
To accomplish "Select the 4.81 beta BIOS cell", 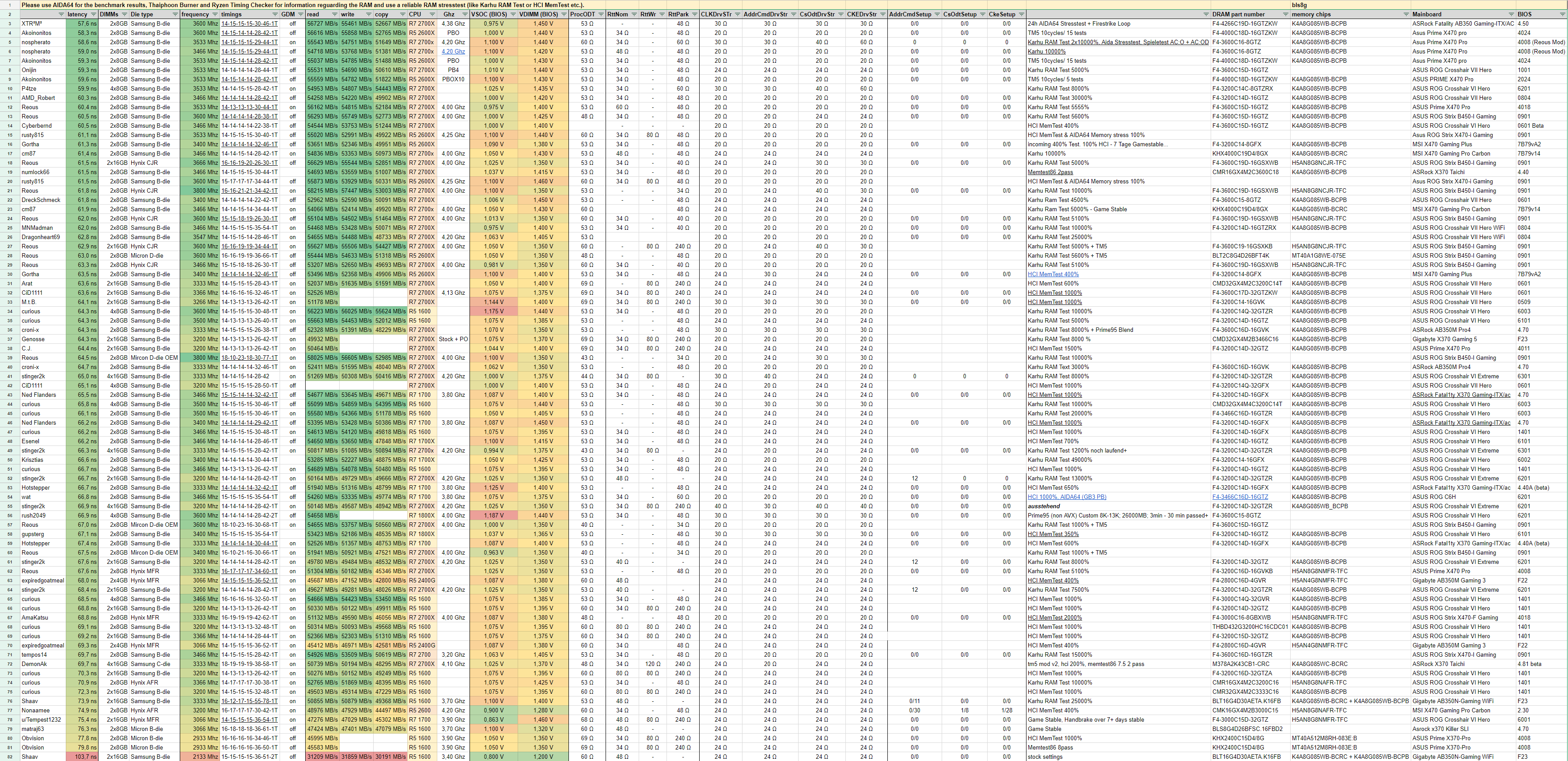I will click(x=1541, y=664).
